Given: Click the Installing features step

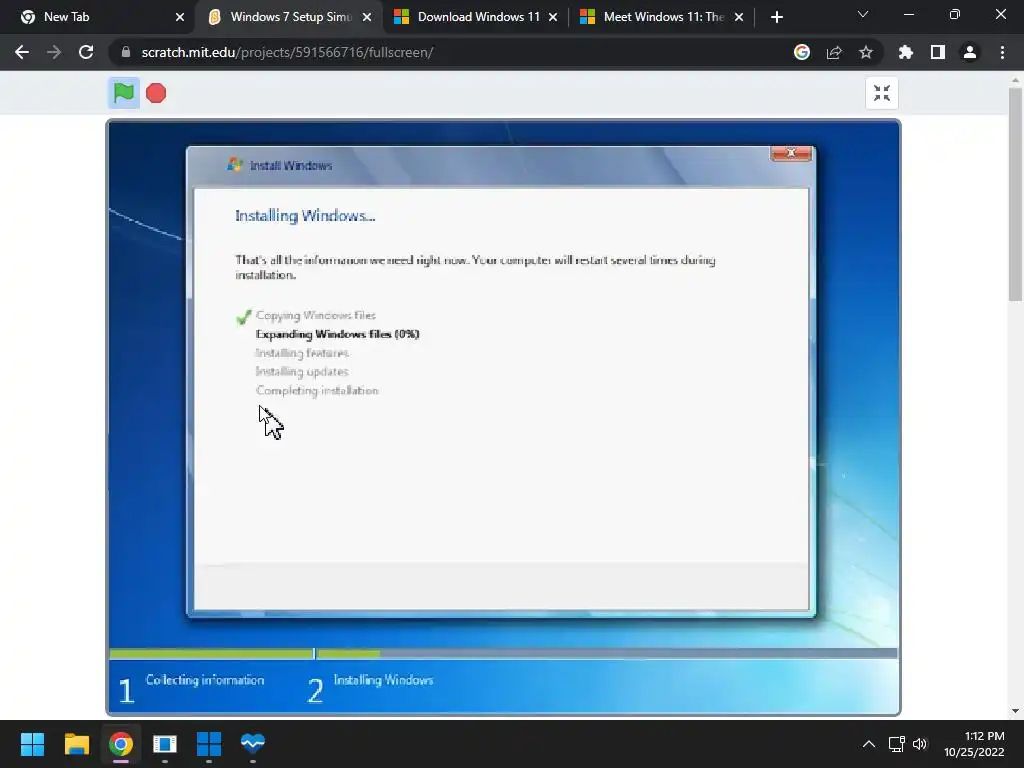Looking at the screenshot, I should 302,353.
